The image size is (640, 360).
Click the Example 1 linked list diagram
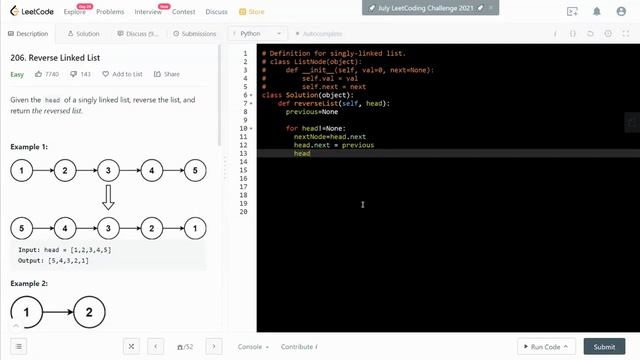(108, 199)
